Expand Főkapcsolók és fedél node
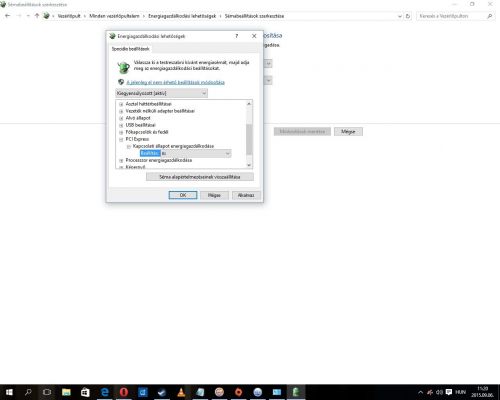 [x=121, y=132]
